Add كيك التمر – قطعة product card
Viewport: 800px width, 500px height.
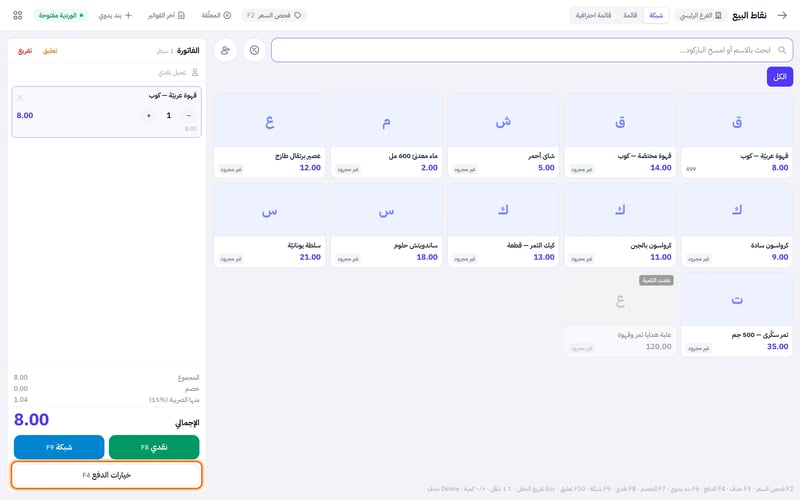(x=503, y=226)
